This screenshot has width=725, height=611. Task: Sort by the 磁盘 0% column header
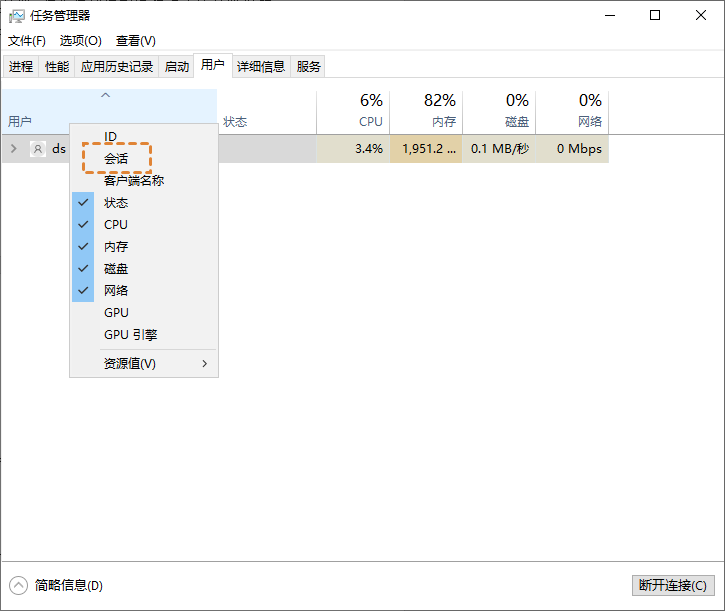point(499,111)
